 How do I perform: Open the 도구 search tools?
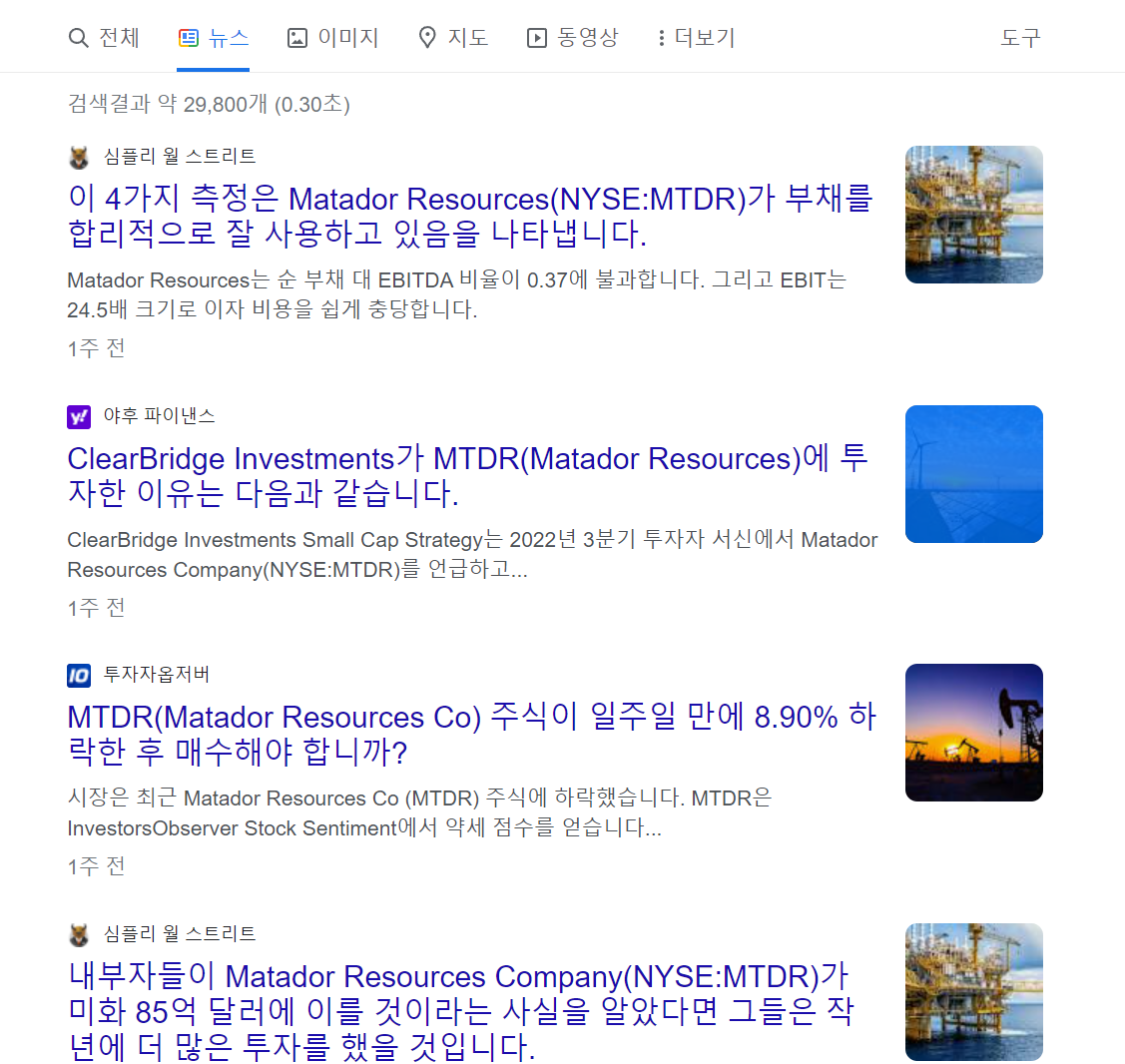1020,37
